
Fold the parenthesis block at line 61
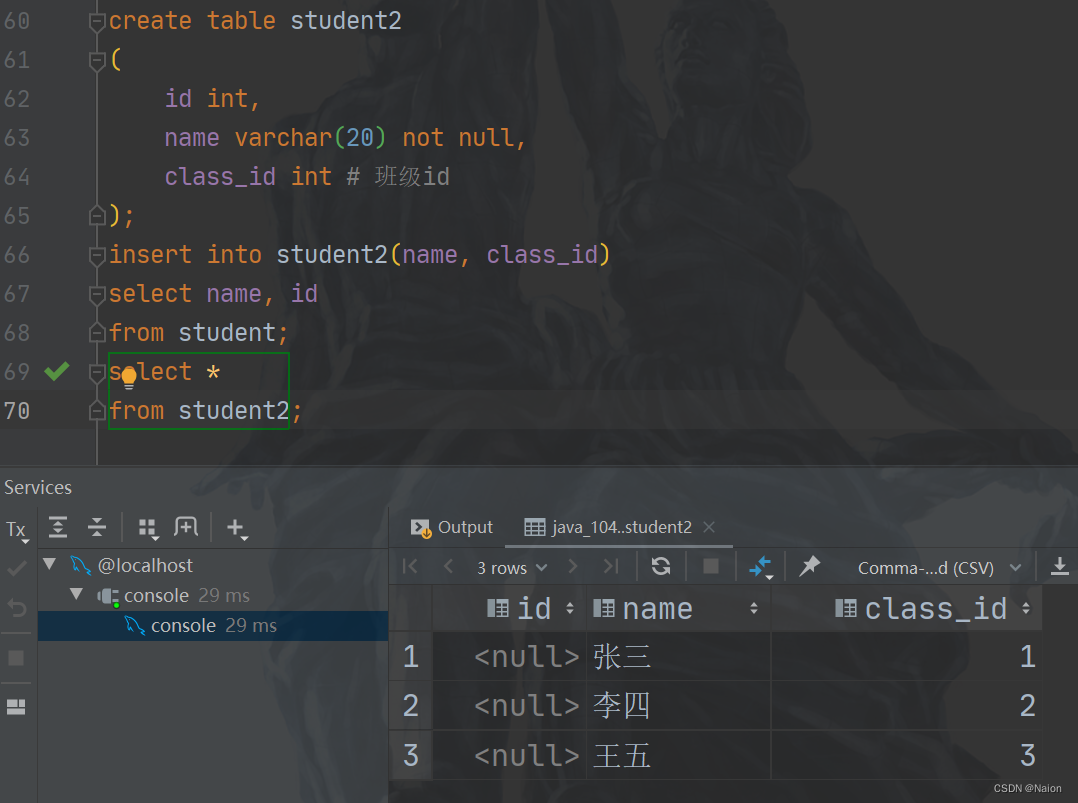[x=96, y=61]
